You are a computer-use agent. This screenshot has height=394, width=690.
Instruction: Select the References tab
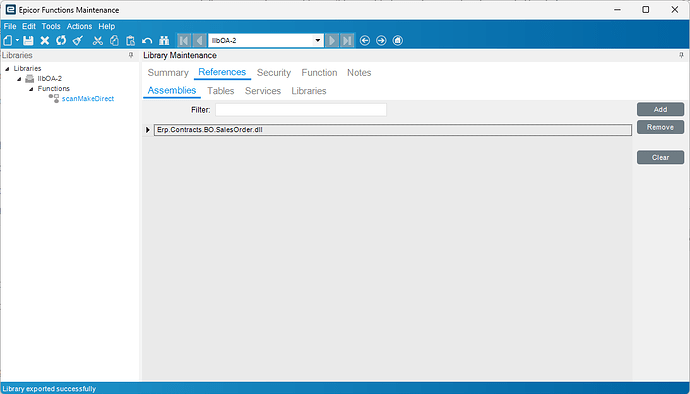[x=222, y=72]
